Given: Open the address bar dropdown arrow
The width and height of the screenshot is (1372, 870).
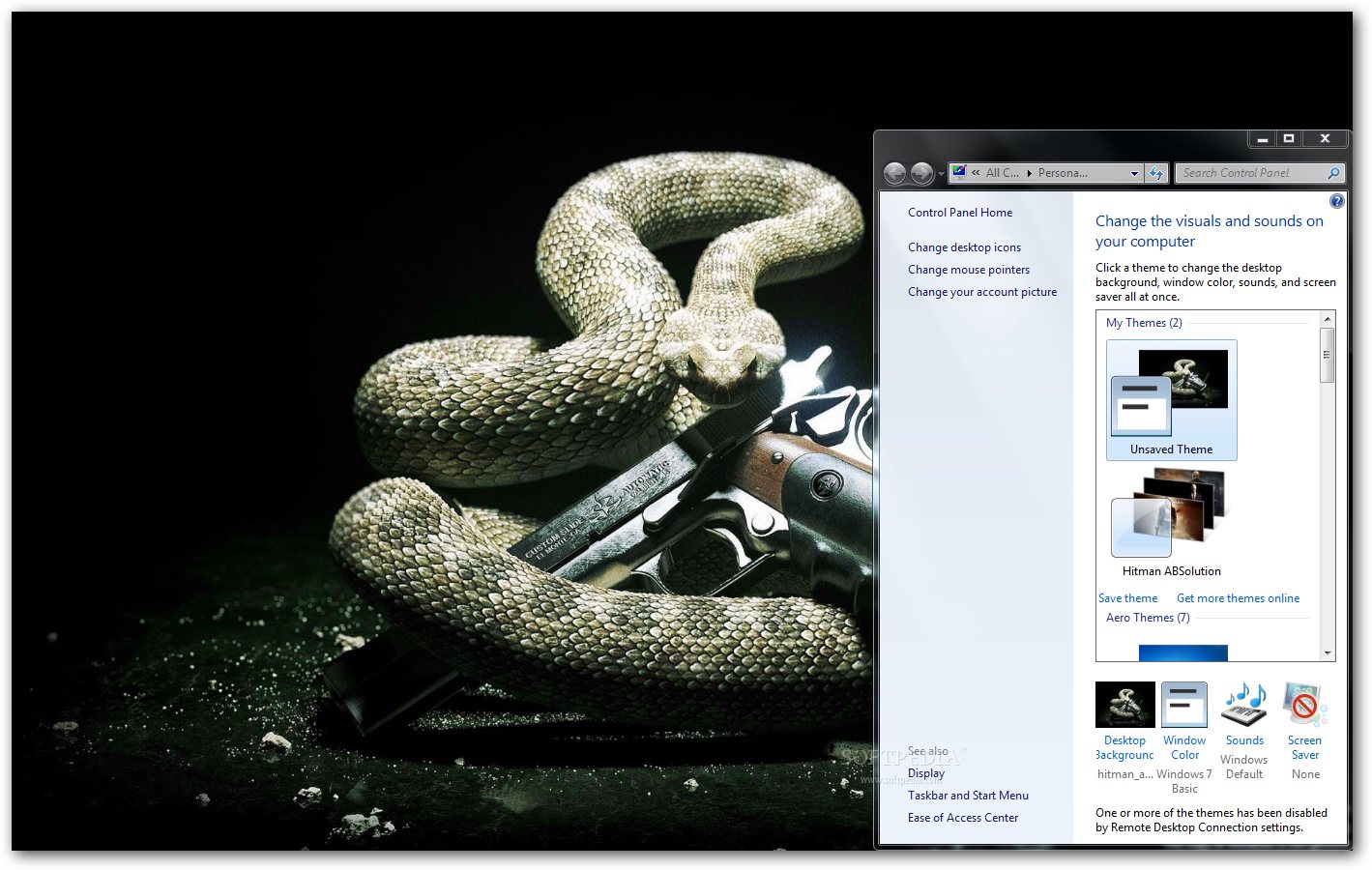Looking at the screenshot, I should click(1133, 173).
